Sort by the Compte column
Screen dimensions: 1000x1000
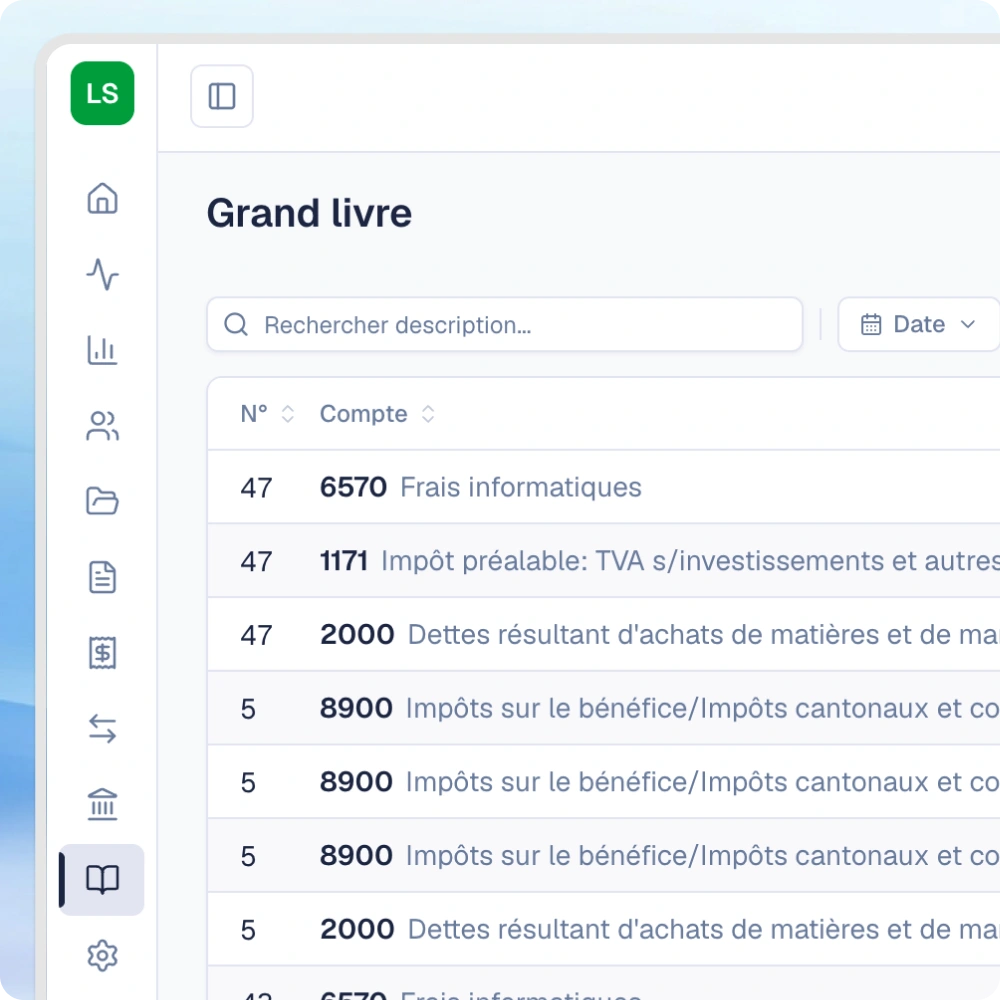click(x=377, y=414)
